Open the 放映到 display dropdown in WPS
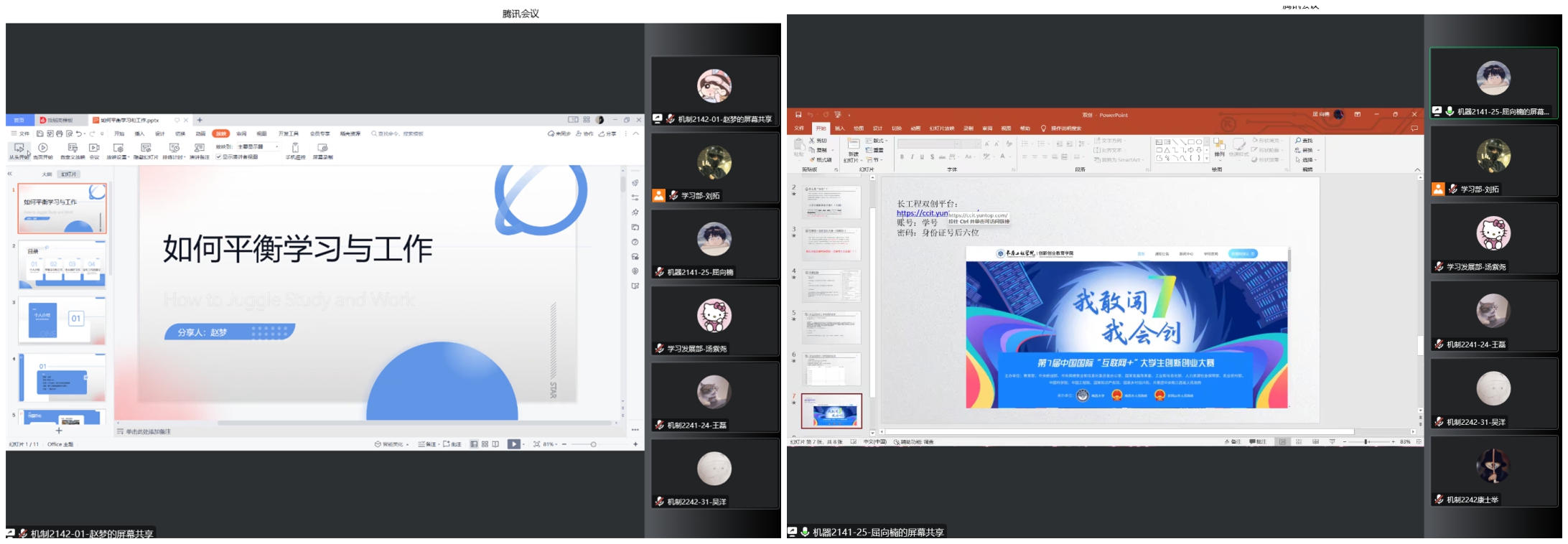This screenshot has height=544, width=1568. coord(258,146)
